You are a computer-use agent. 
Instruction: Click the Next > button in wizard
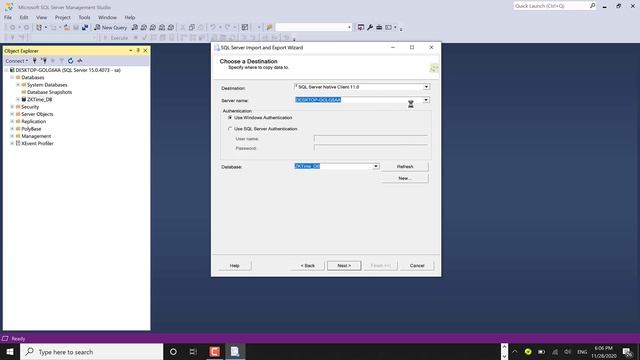[344, 266]
